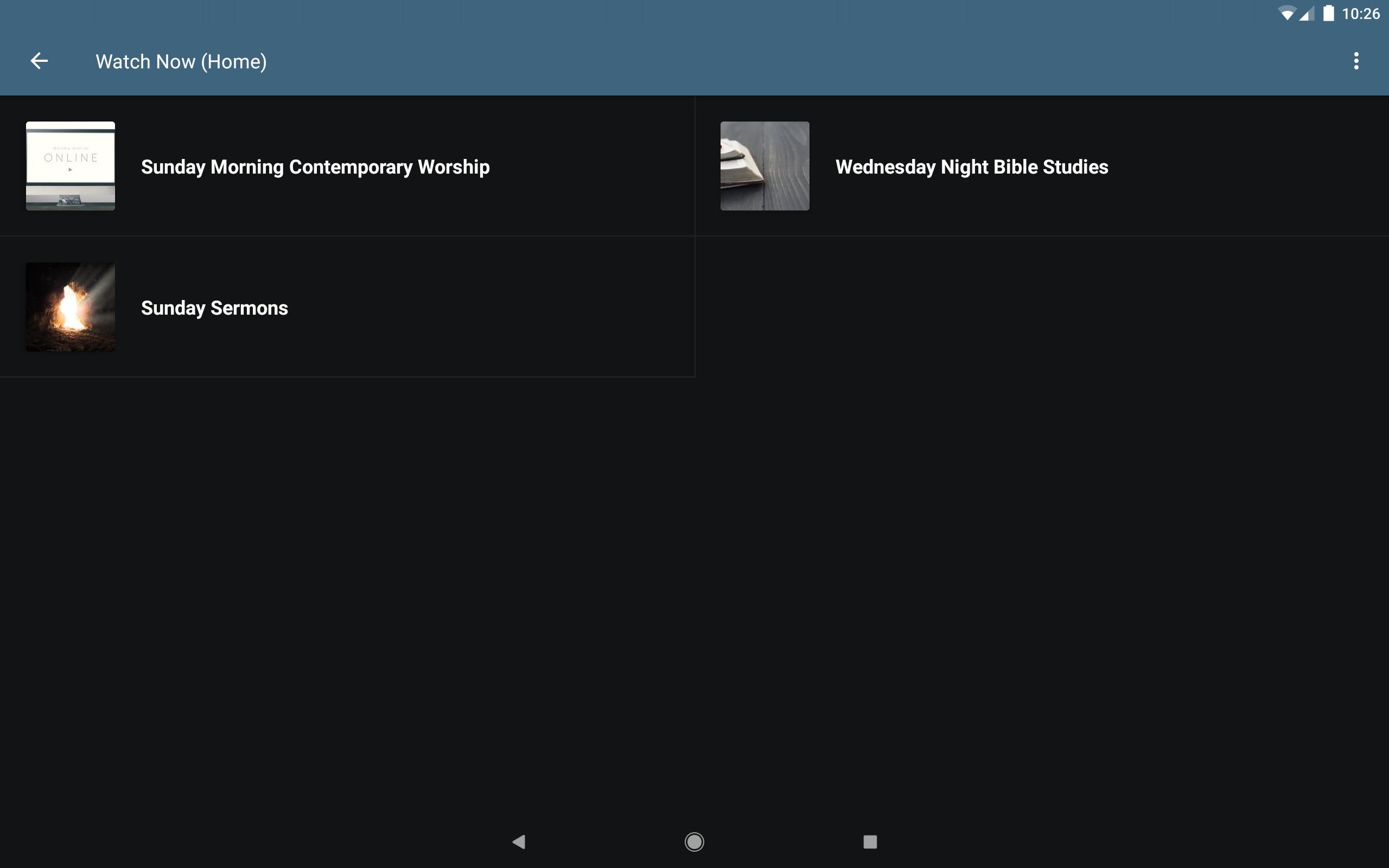
Task: Select Wednesday Night Bible Studies title
Action: 972,167
